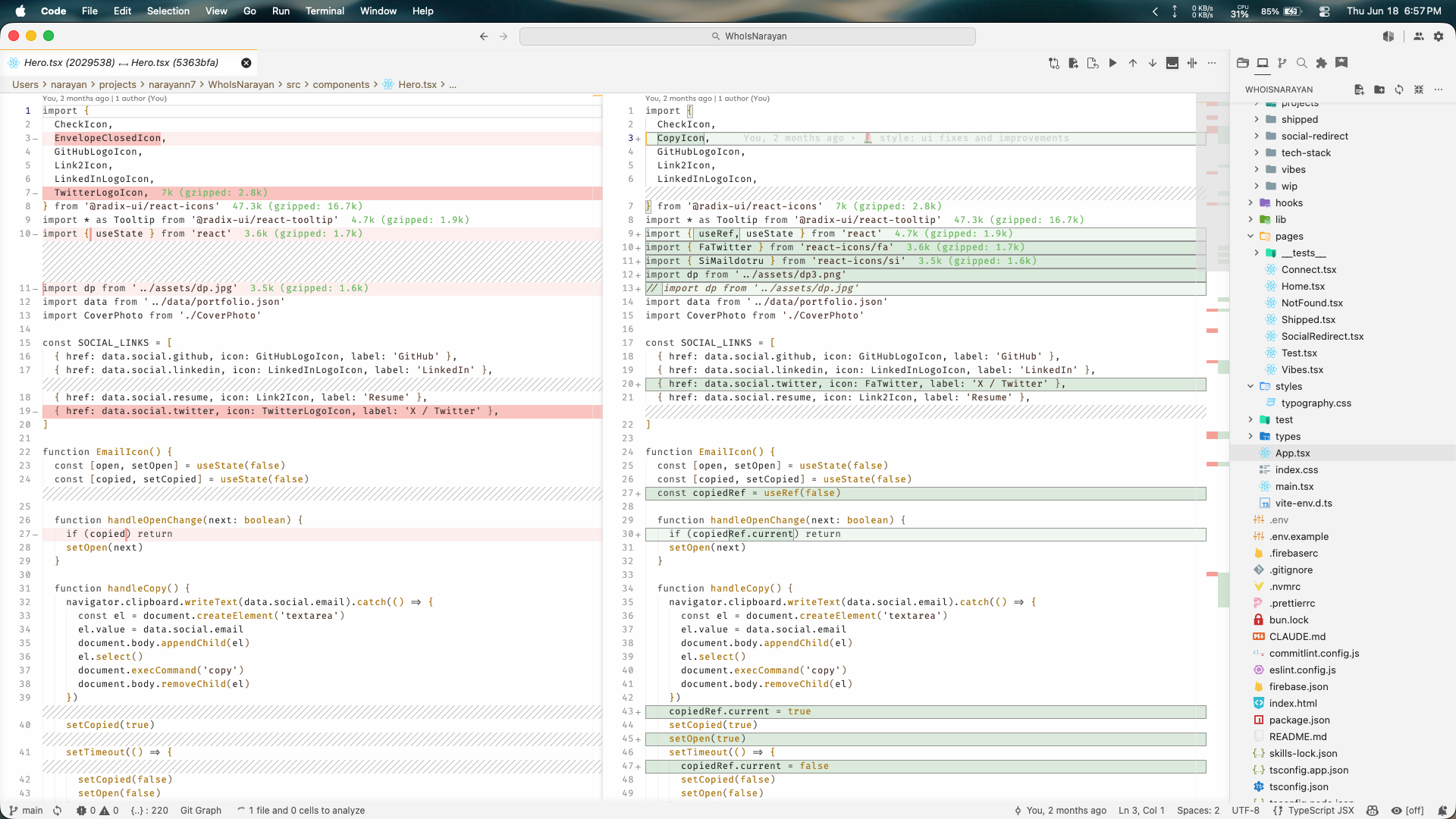Go to next change arrow

point(1153,63)
